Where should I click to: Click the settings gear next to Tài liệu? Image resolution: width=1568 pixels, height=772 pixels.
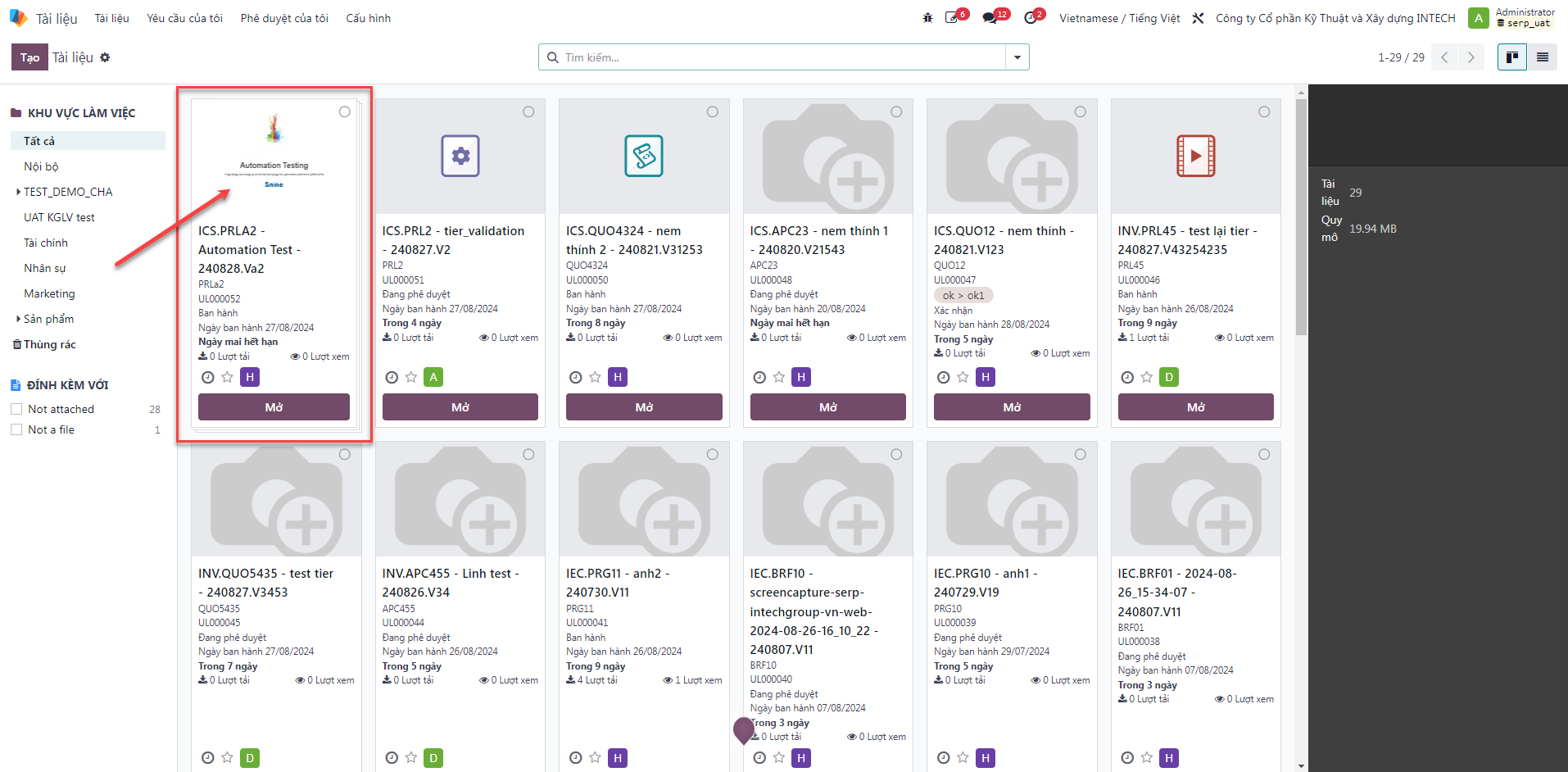click(x=105, y=57)
